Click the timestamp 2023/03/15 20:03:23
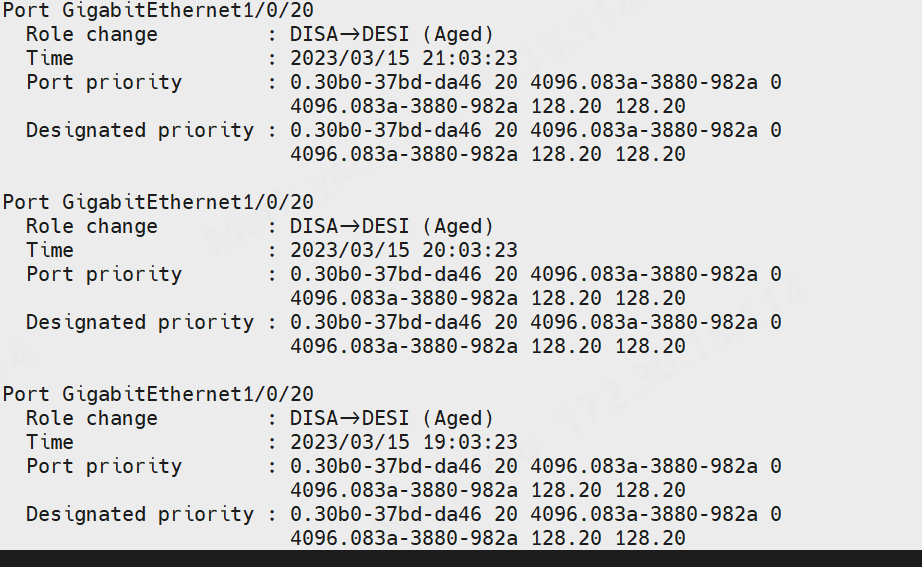 [404, 250]
